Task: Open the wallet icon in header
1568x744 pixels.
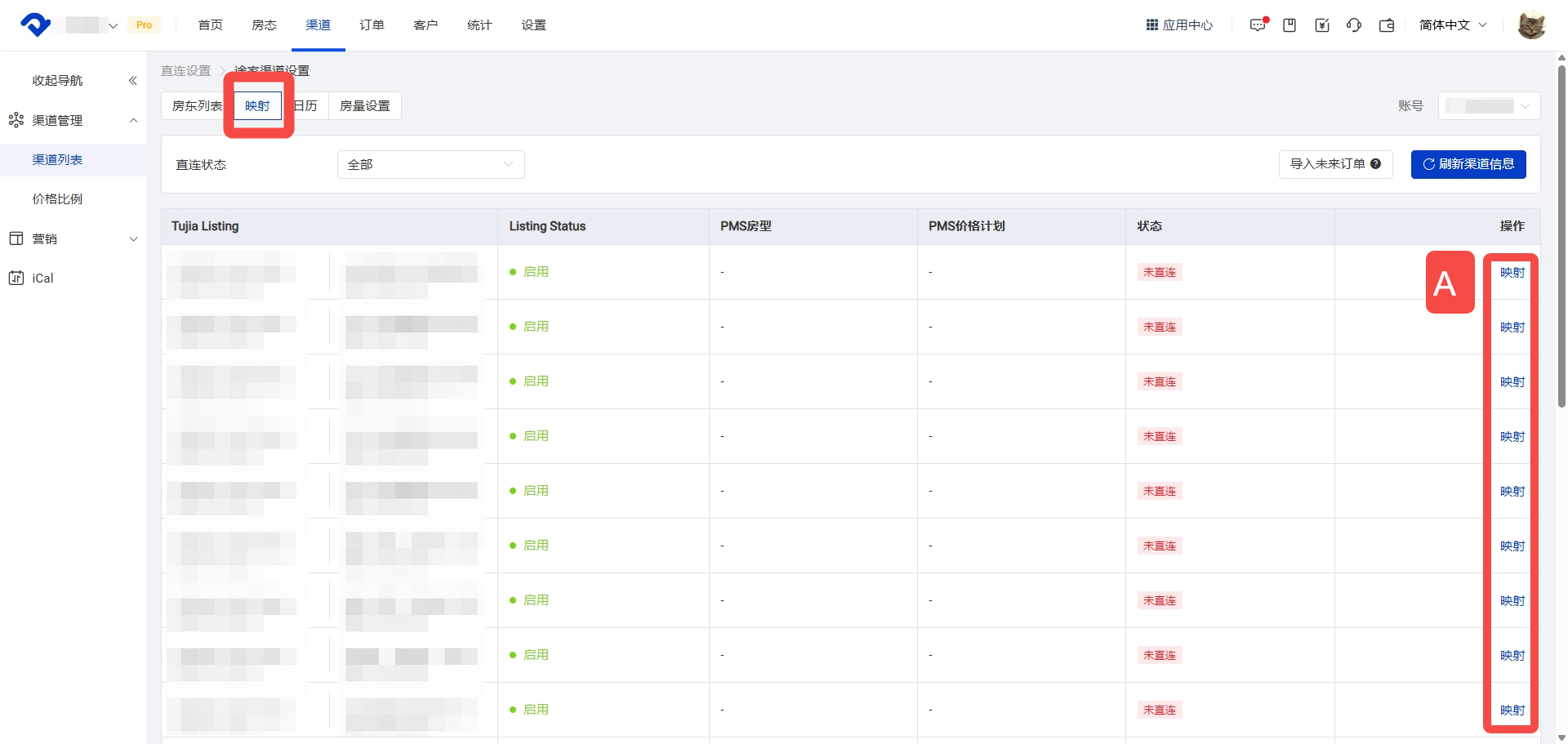Action: tap(1387, 25)
